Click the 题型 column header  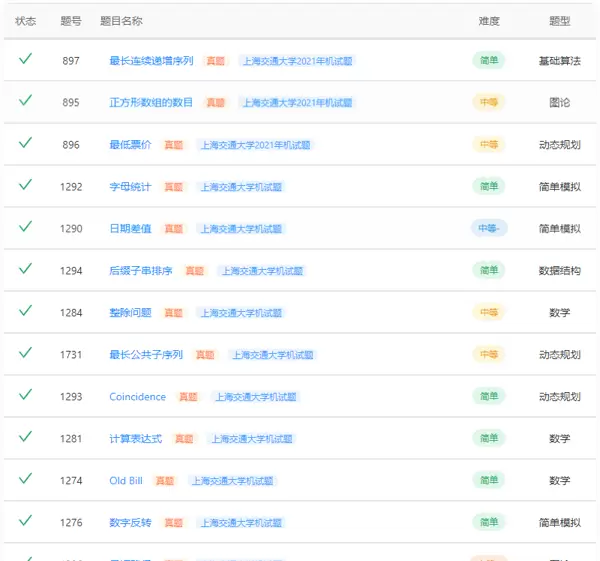pyautogui.click(x=560, y=21)
